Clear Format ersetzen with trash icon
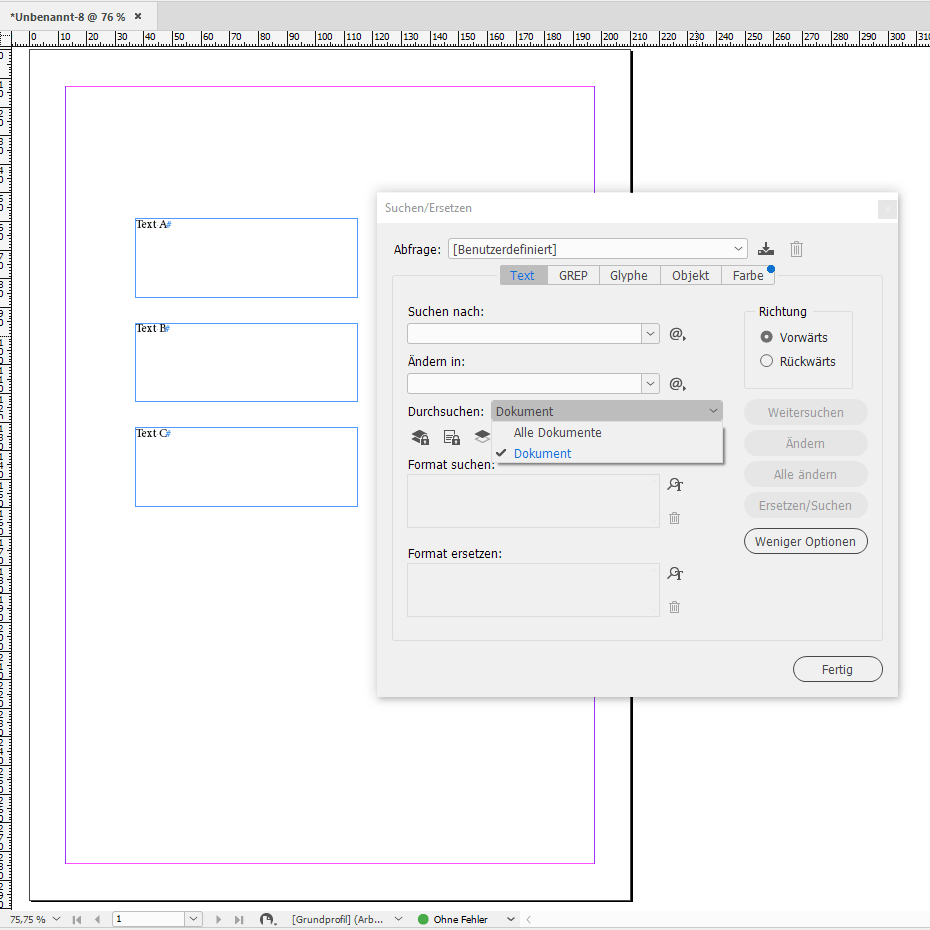This screenshot has width=930, height=930. coord(675,607)
